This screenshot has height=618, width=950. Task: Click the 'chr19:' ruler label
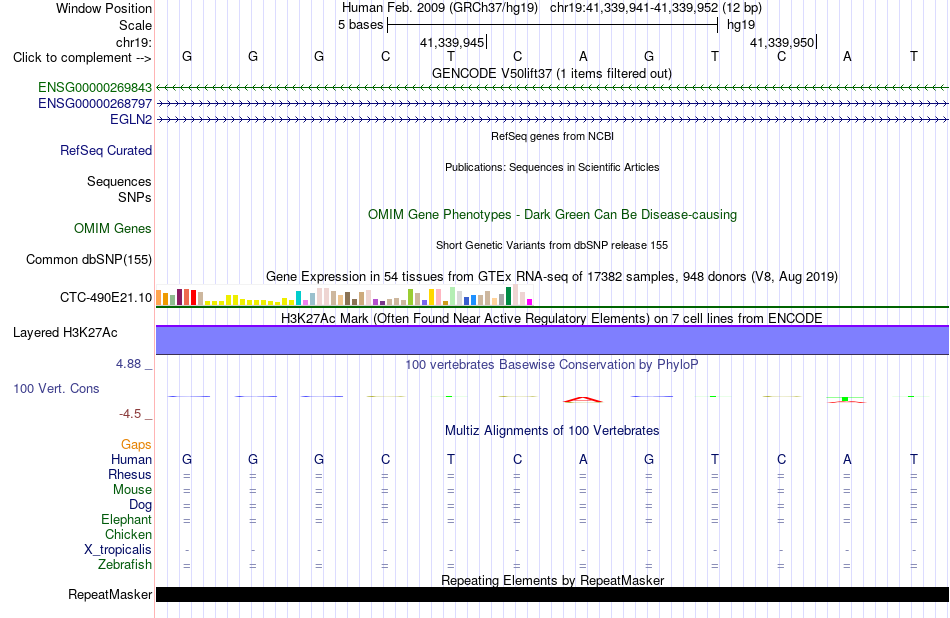click(x=134, y=42)
